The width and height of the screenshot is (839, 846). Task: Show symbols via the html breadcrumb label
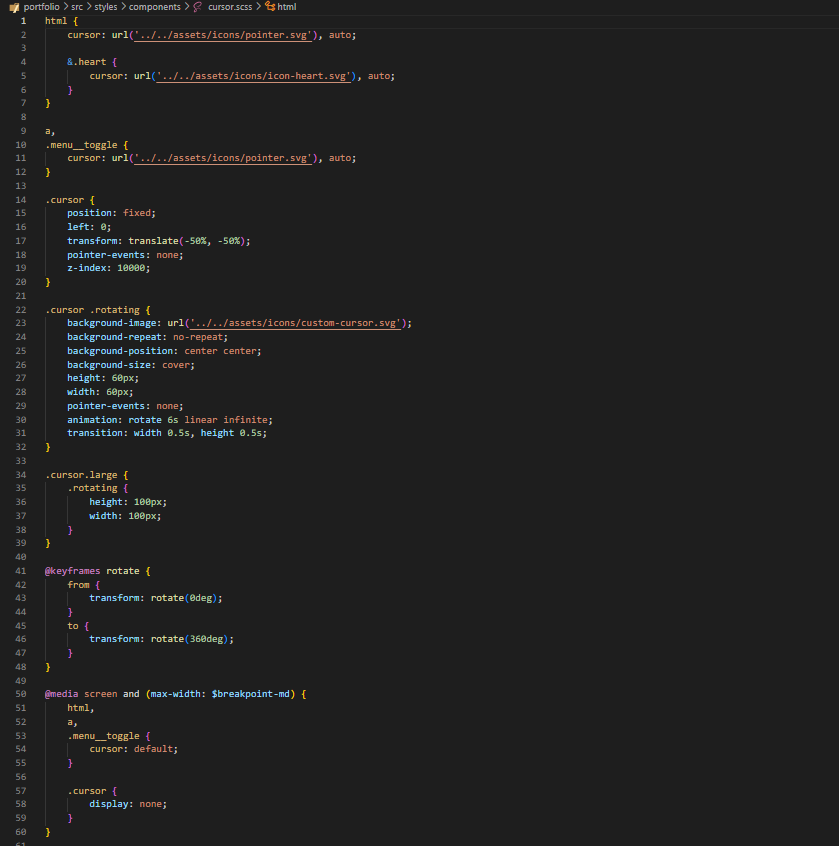[286, 7]
